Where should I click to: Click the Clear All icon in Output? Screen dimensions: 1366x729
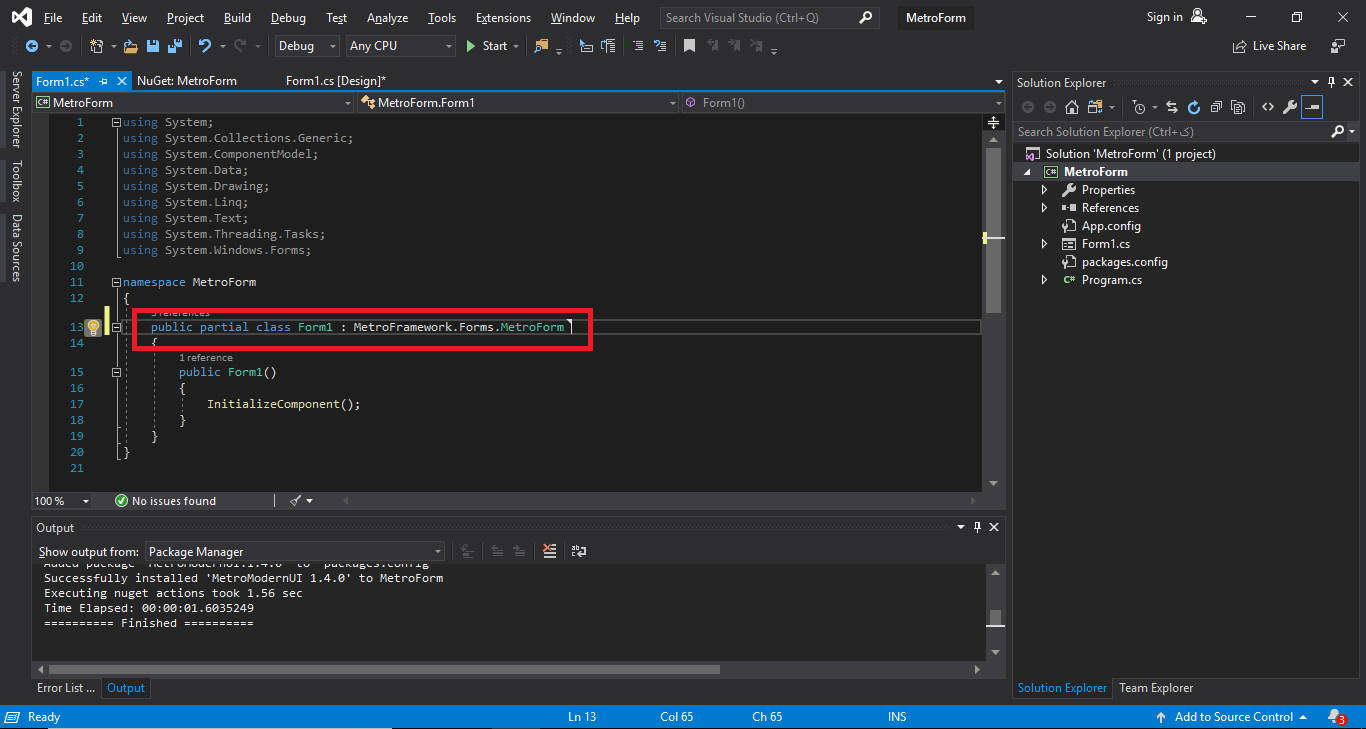pyautogui.click(x=549, y=551)
